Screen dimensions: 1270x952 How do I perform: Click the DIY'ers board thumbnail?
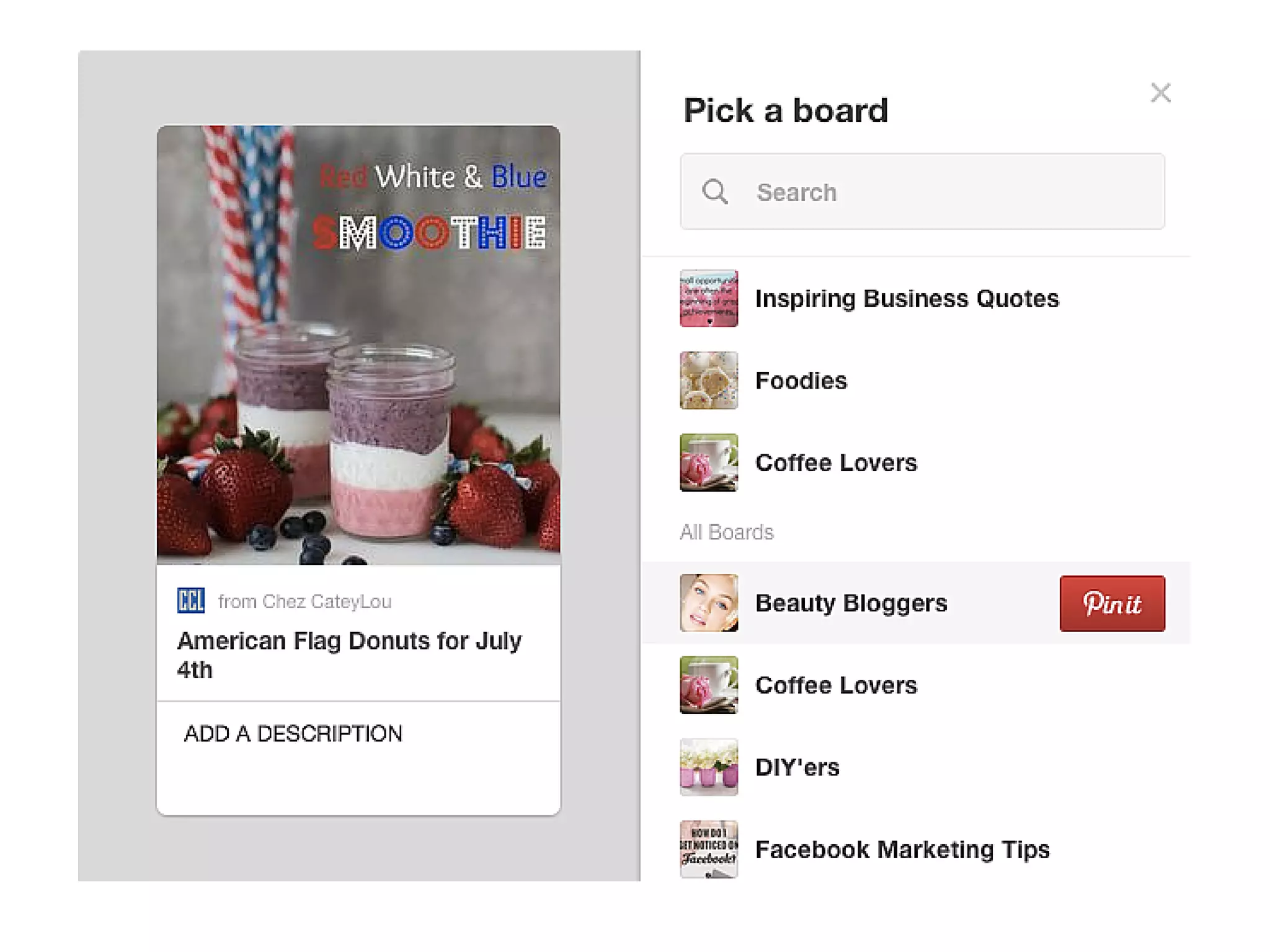point(709,767)
